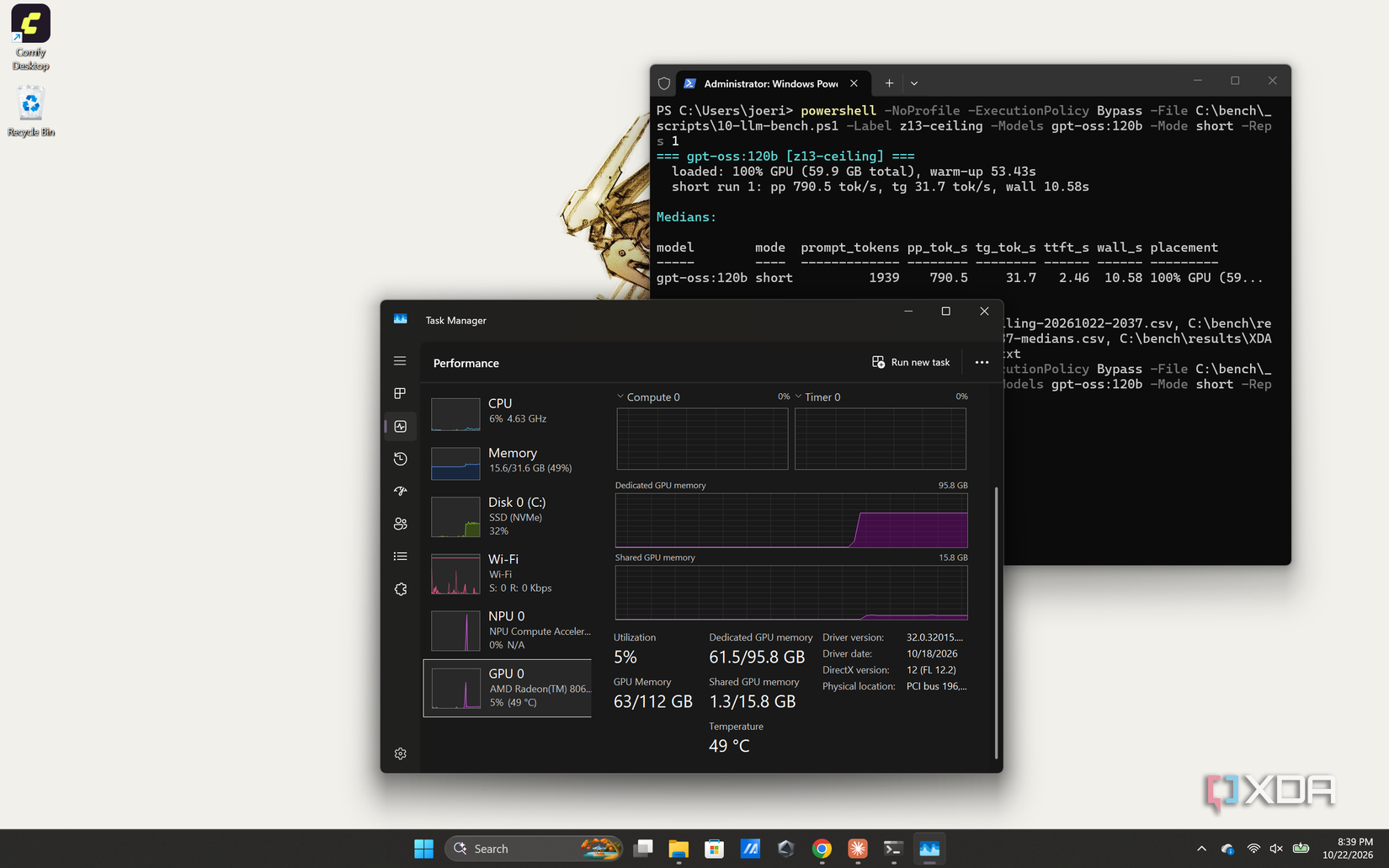
Task: Open the Windows Start menu
Action: pyautogui.click(x=423, y=849)
